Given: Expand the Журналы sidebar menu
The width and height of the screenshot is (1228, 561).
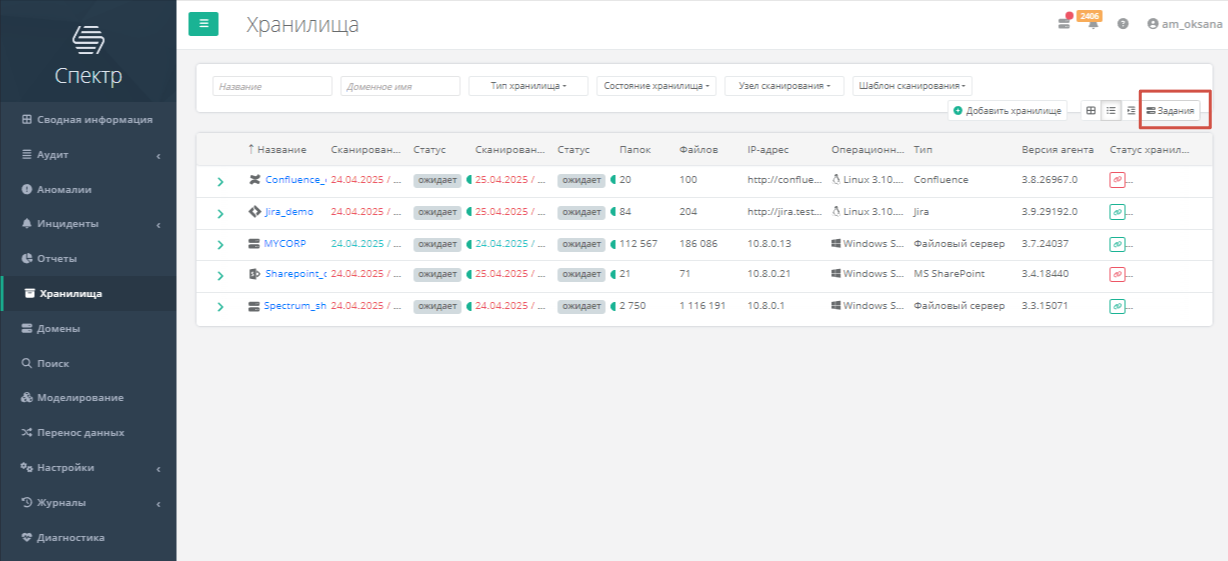Looking at the screenshot, I should (x=88, y=502).
